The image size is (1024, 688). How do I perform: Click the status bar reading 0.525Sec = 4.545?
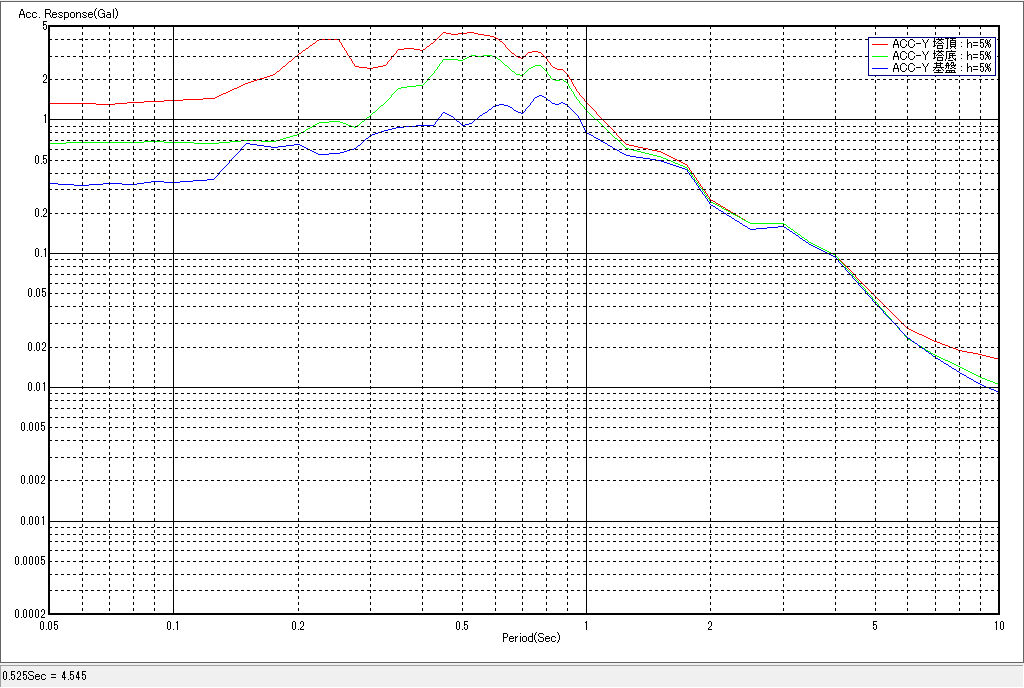45,676
